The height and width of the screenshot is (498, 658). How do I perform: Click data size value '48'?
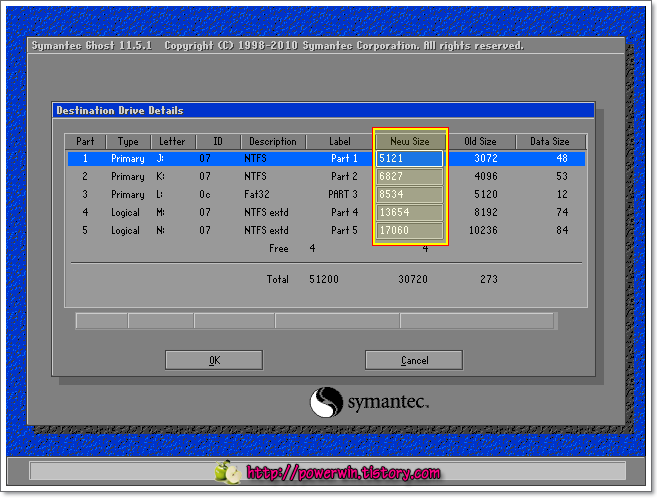(x=562, y=158)
